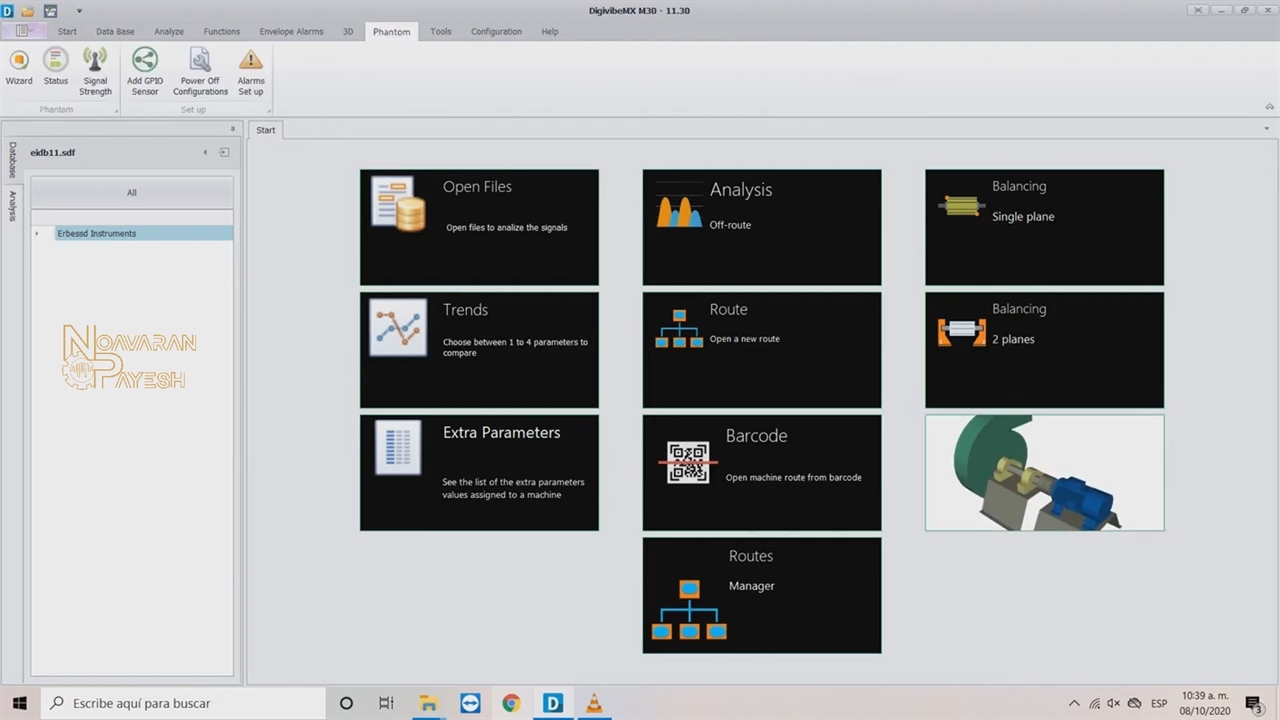The image size is (1280, 720).
Task: Open the quick access toolbar dropdown
Action: point(79,11)
